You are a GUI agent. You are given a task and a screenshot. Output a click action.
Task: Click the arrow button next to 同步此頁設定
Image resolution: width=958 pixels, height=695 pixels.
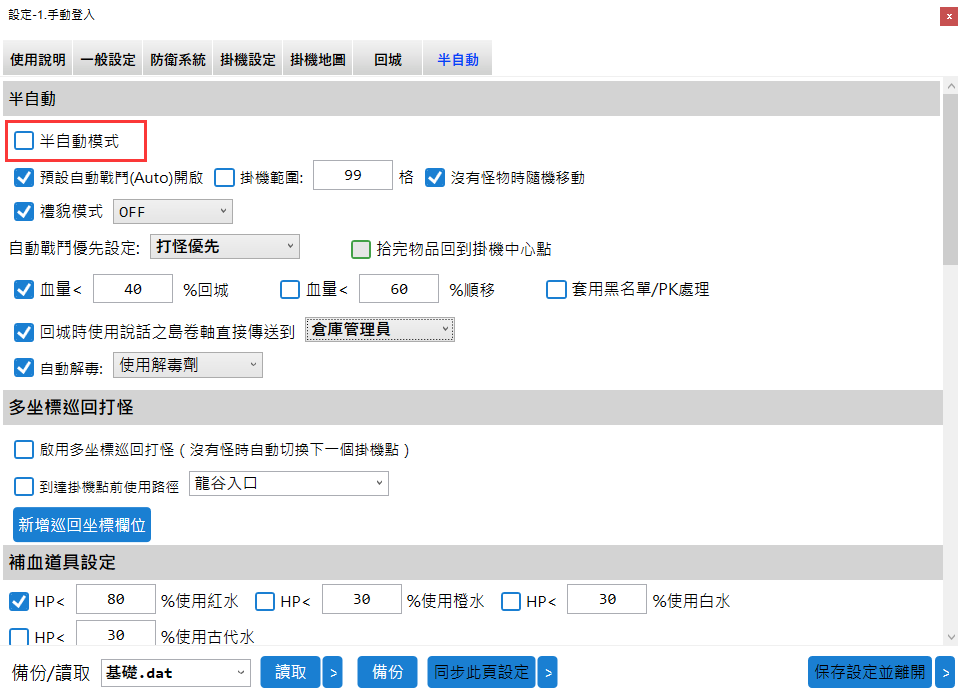[x=547, y=672]
